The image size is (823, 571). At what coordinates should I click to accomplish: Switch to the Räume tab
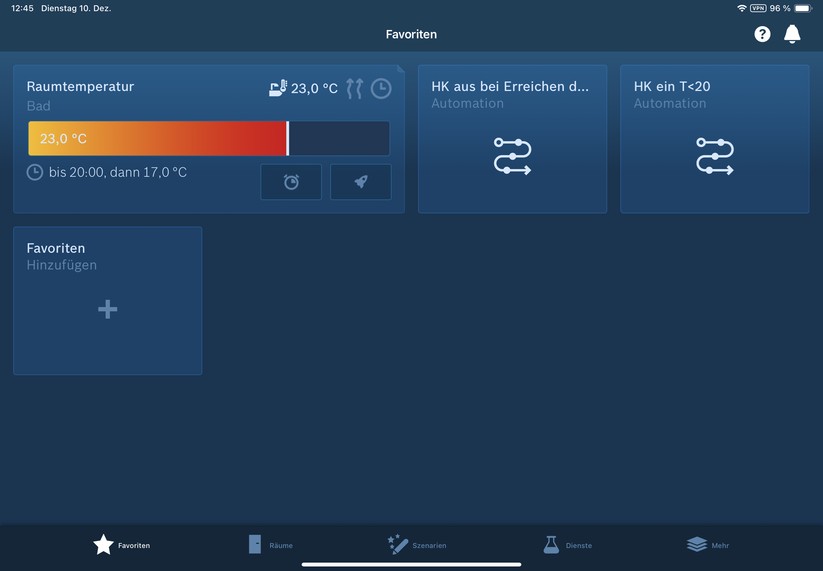(270, 545)
